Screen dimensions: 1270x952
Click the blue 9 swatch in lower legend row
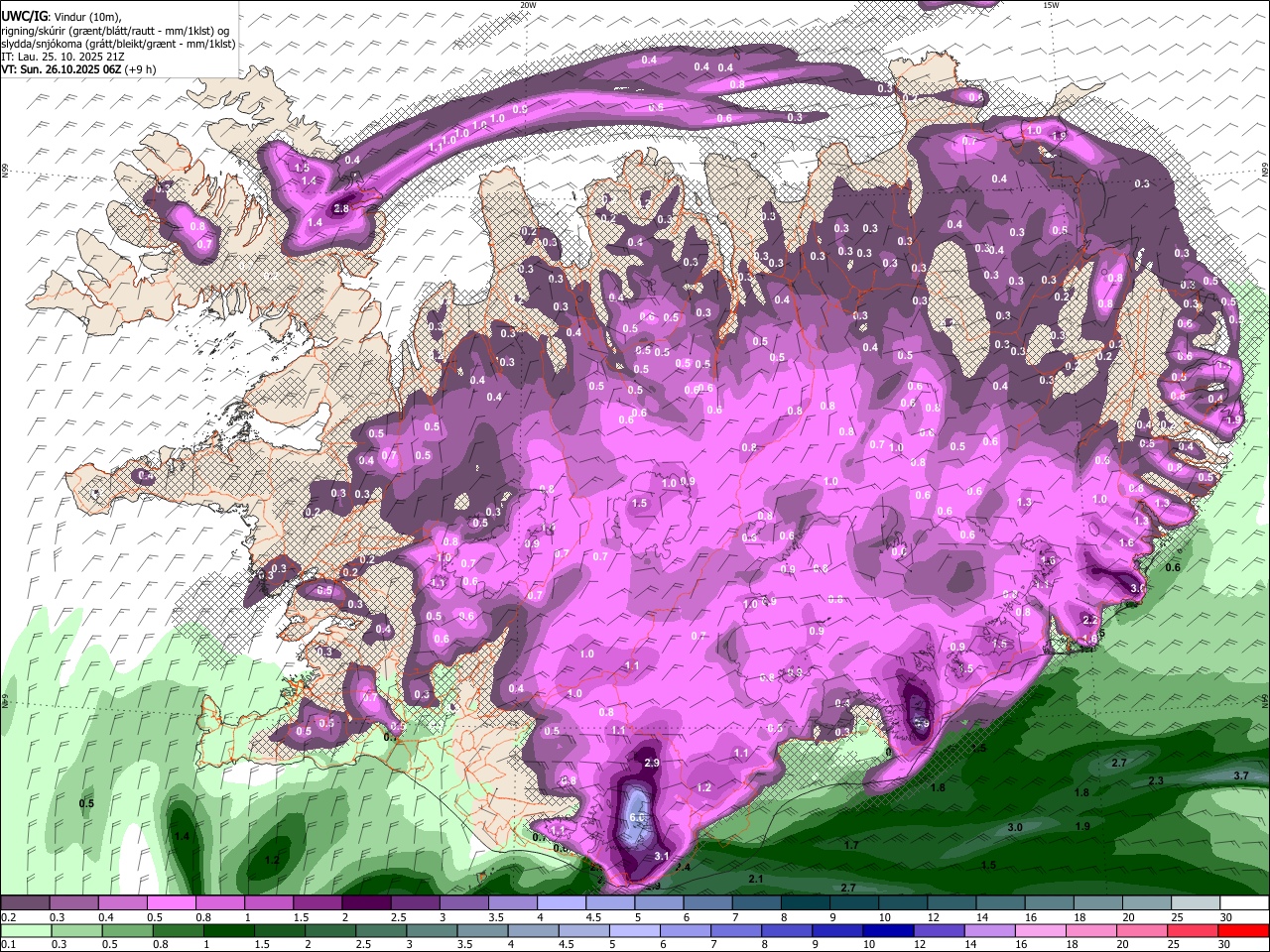pyautogui.click(x=835, y=930)
